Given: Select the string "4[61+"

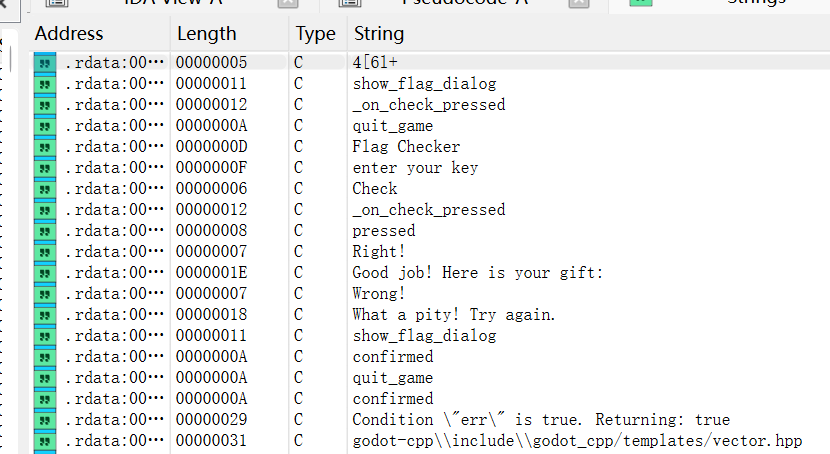Looking at the screenshot, I should click(375, 62).
